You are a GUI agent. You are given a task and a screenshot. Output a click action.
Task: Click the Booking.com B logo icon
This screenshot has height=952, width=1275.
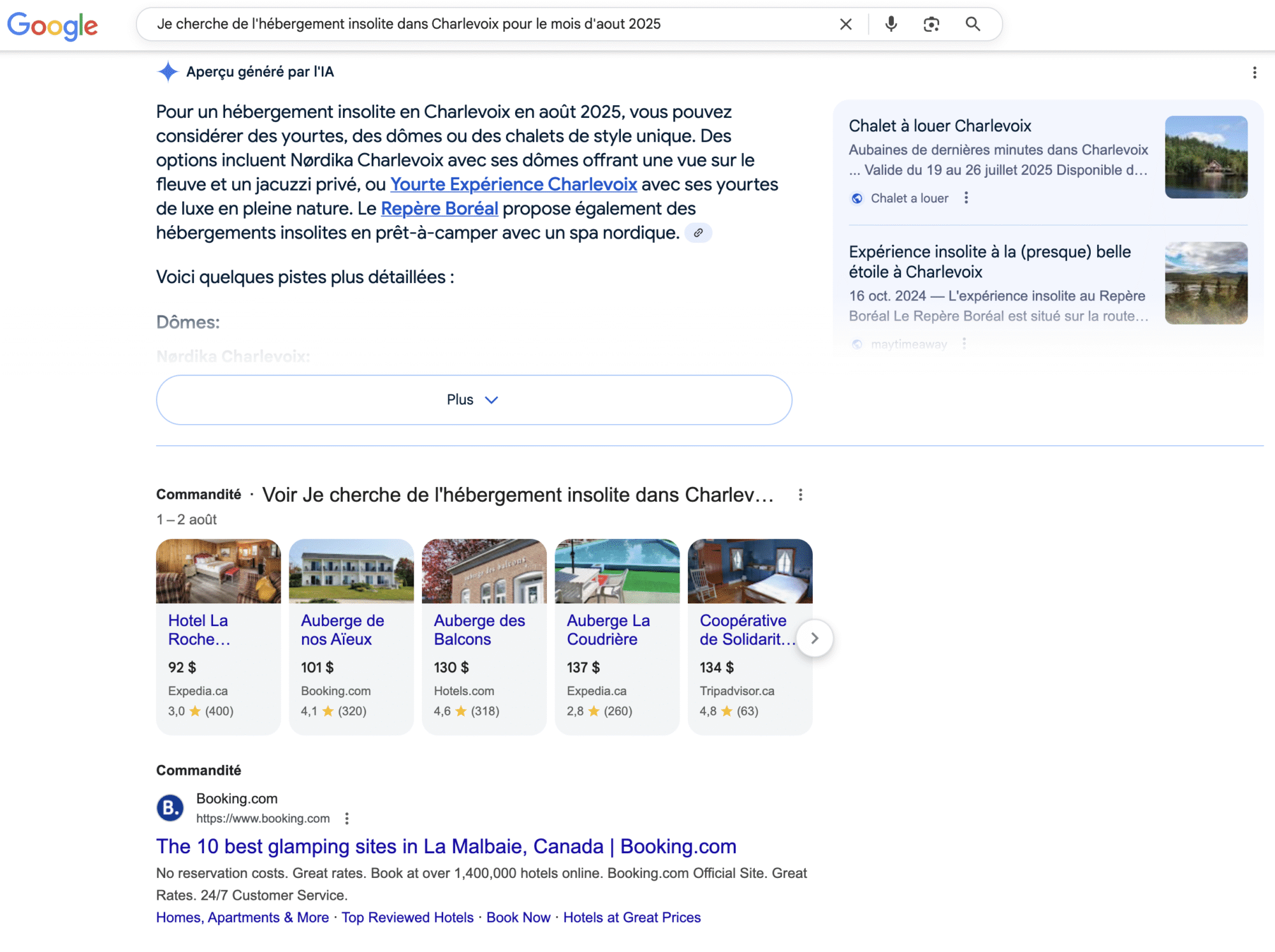point(170,808)
